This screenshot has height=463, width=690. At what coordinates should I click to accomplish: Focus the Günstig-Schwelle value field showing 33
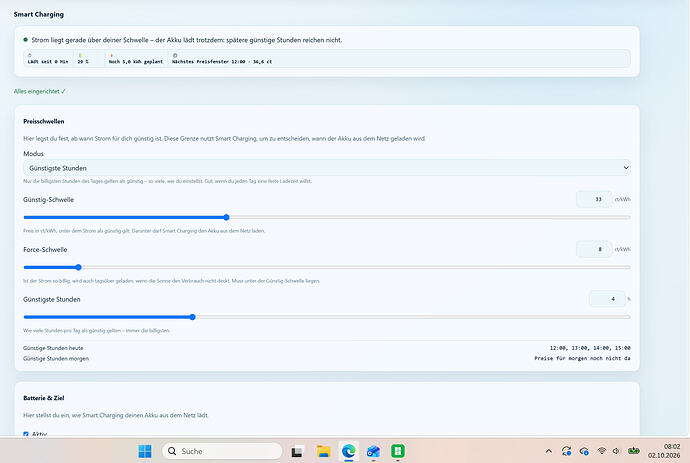(x=594, y=199)
